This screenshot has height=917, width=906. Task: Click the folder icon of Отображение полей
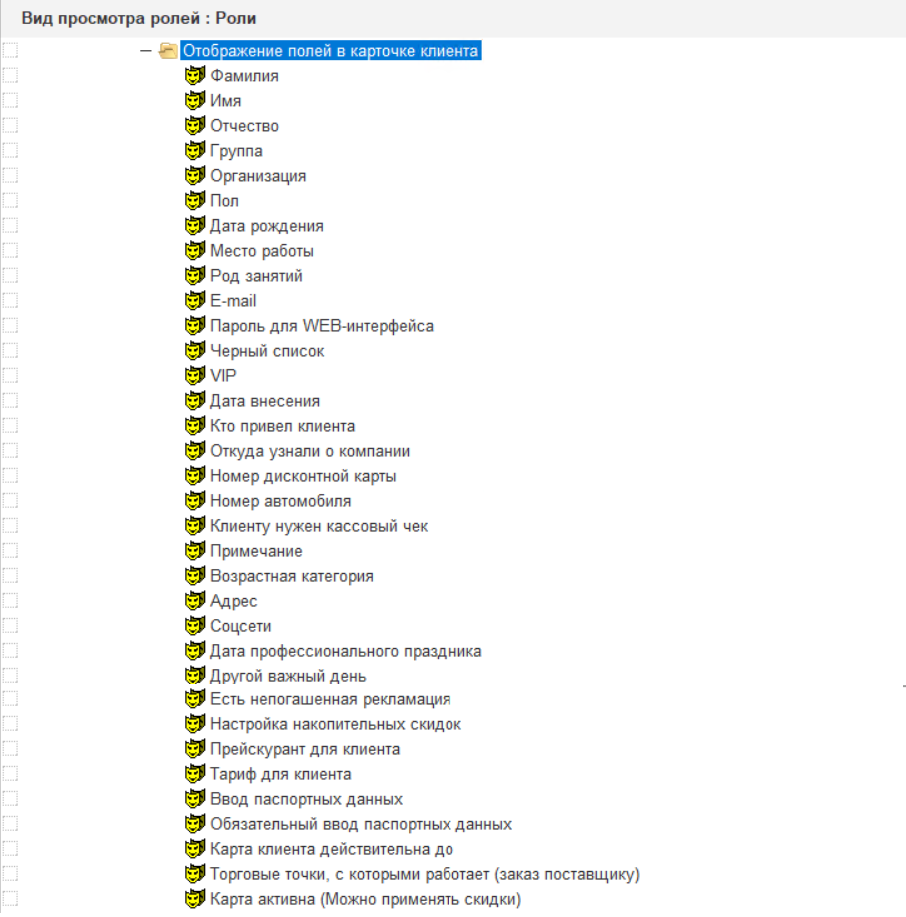(x=169, y=51)
